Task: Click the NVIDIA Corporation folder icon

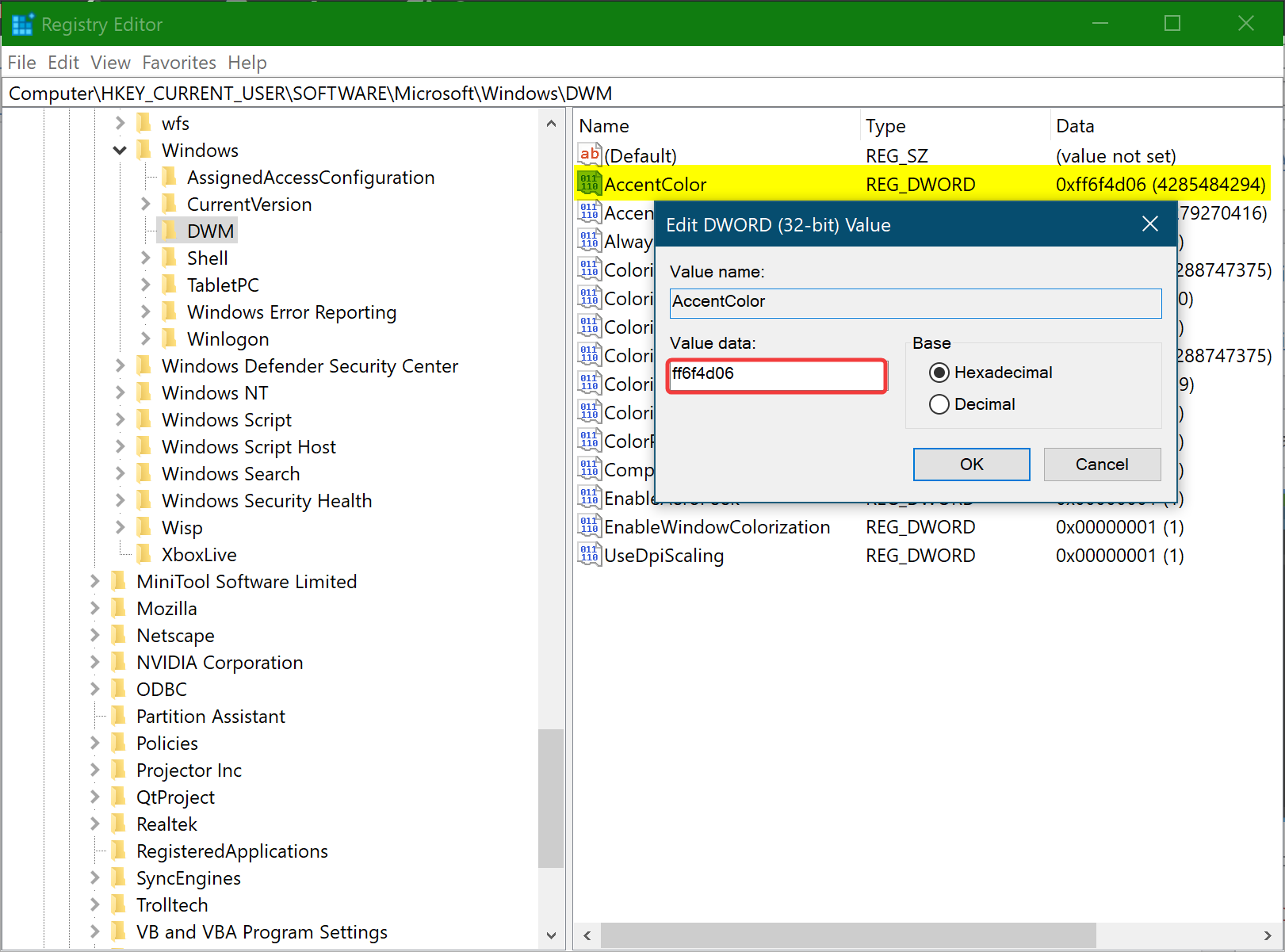Action: tap(118, 662)
